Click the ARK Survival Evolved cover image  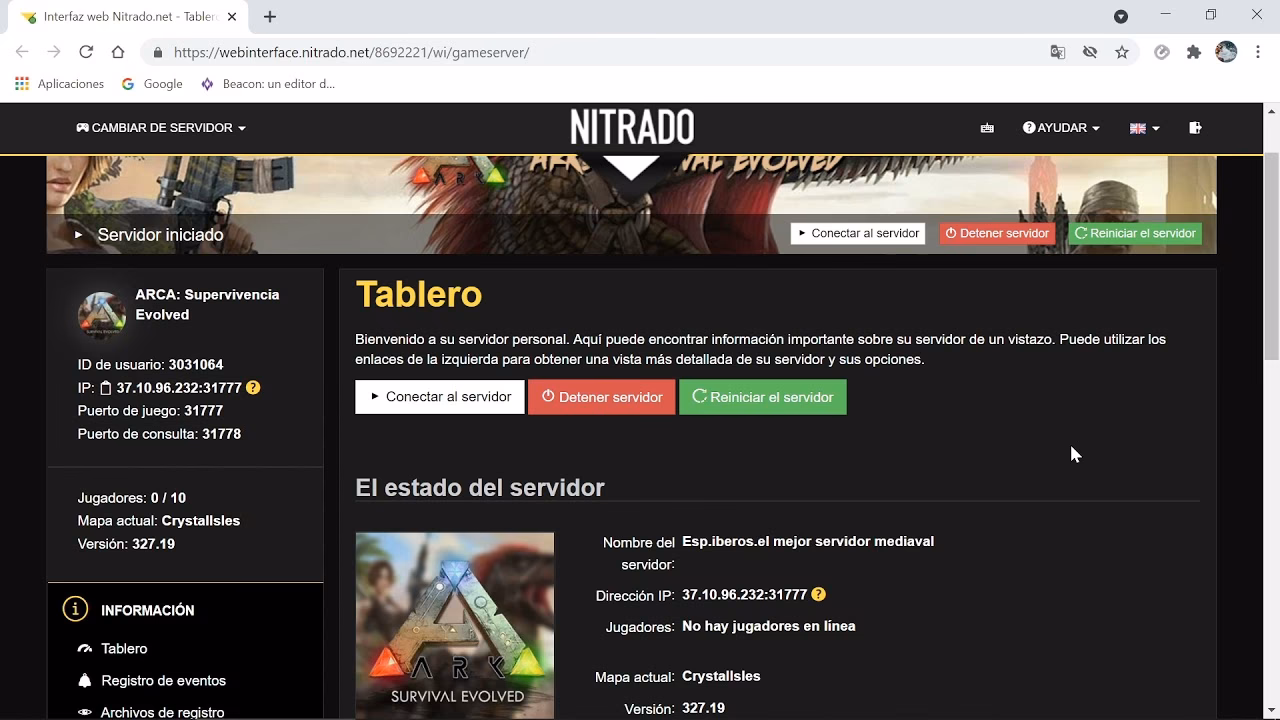[455, 625]
